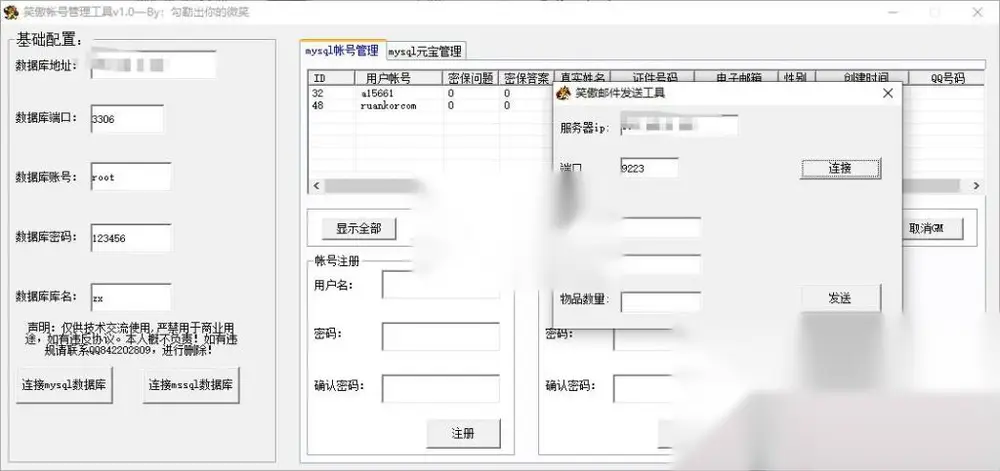1000x471 pixels.
Task: Close the 笑傲邮件发送工具 dialog
Action: click(888, 93)
